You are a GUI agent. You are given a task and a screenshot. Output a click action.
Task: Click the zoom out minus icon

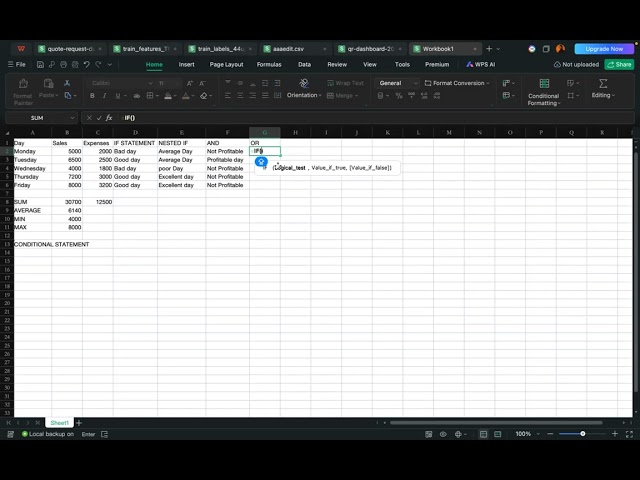550,434
